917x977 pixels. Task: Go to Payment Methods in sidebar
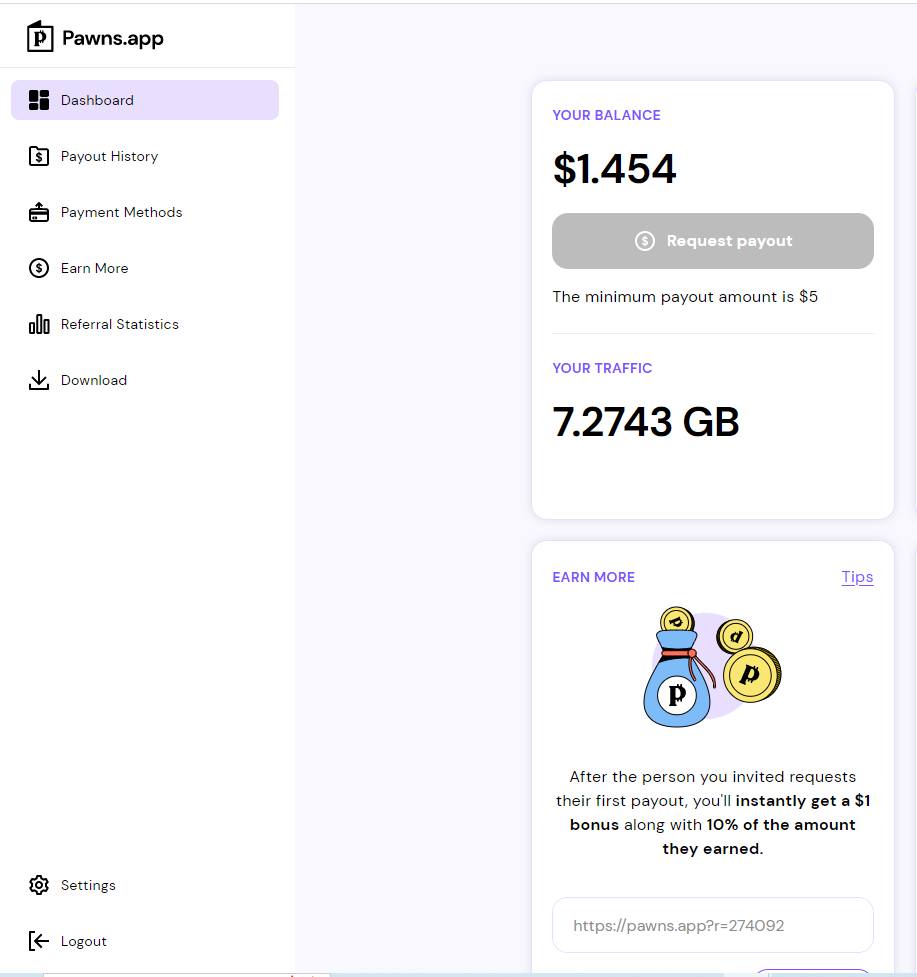pos(121,212)
